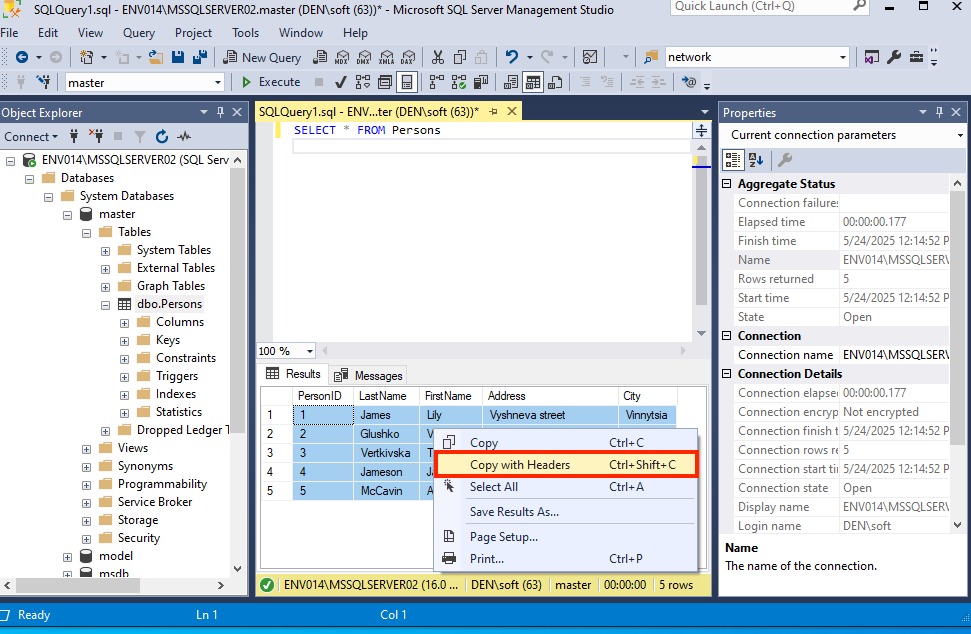
Task: Collapse Aggregate Status section in Properties
Action: pos(727,184)
